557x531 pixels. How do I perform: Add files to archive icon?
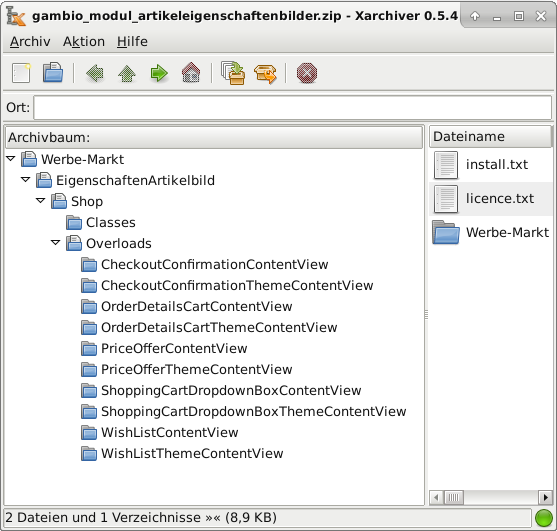pyautogui.click(x=233, y=73)
